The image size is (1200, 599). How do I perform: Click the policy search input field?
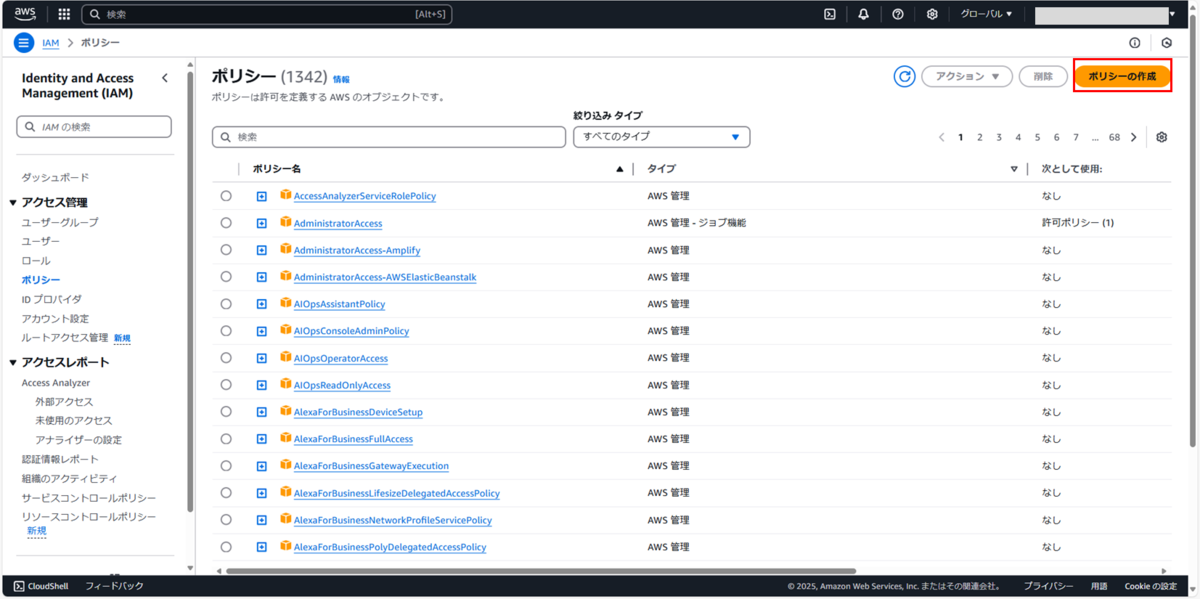click(x=389, y=137)
